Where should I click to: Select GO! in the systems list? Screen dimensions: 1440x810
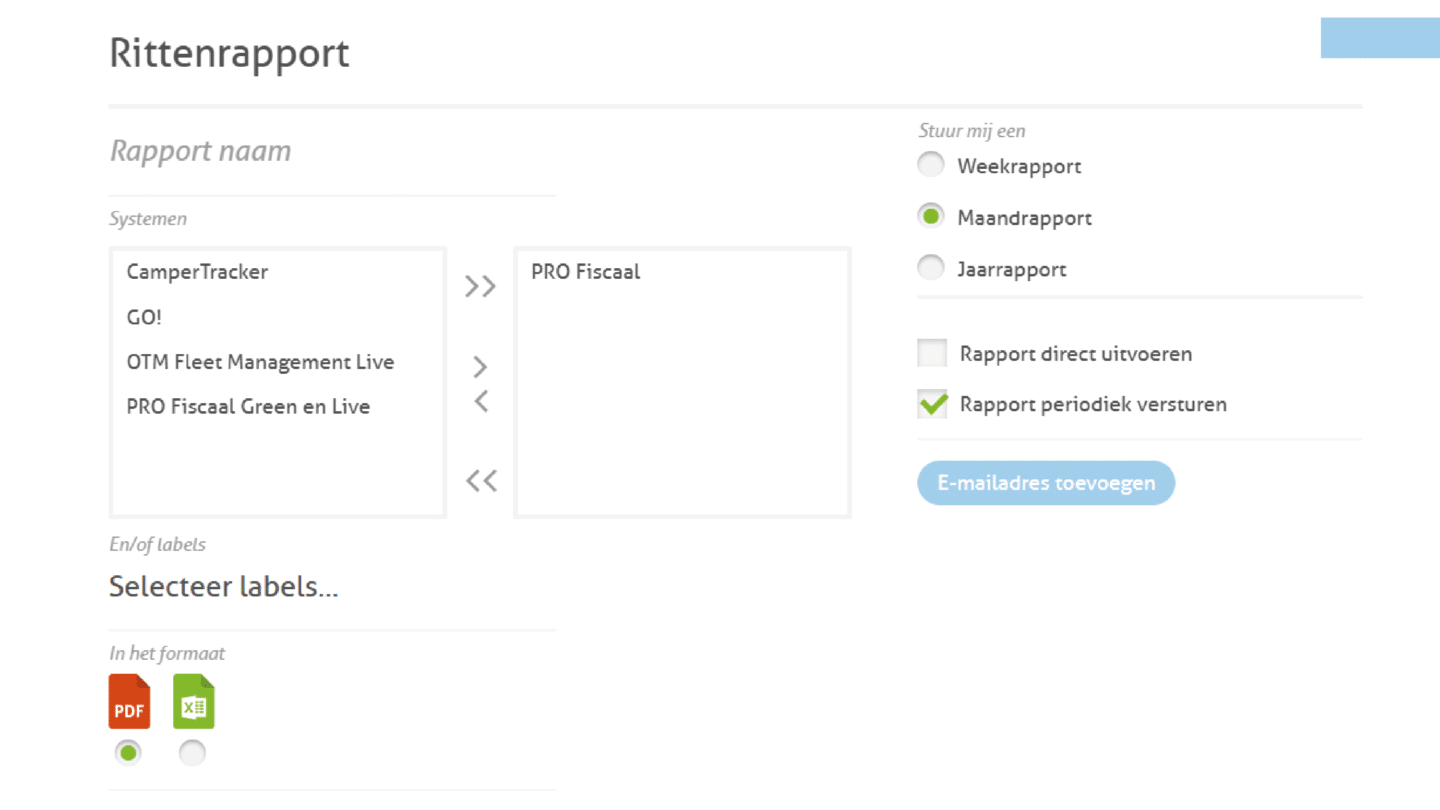[144, 317]
